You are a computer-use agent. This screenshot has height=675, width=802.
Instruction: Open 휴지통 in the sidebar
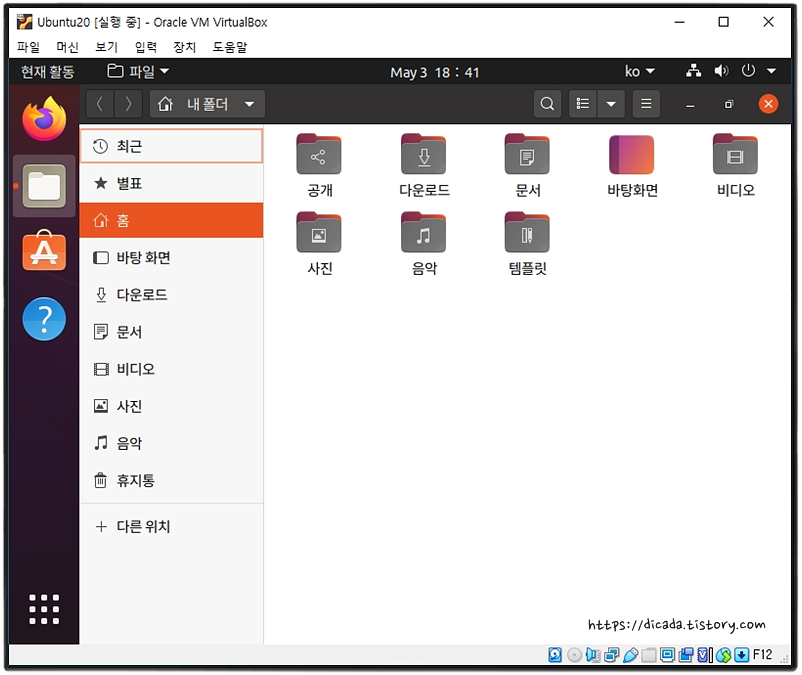point(171,480)
